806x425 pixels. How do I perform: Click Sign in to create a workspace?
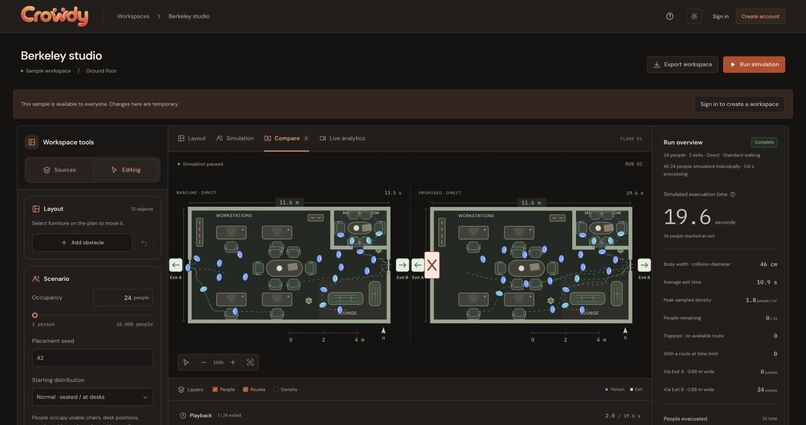click(x=739, y=104)
